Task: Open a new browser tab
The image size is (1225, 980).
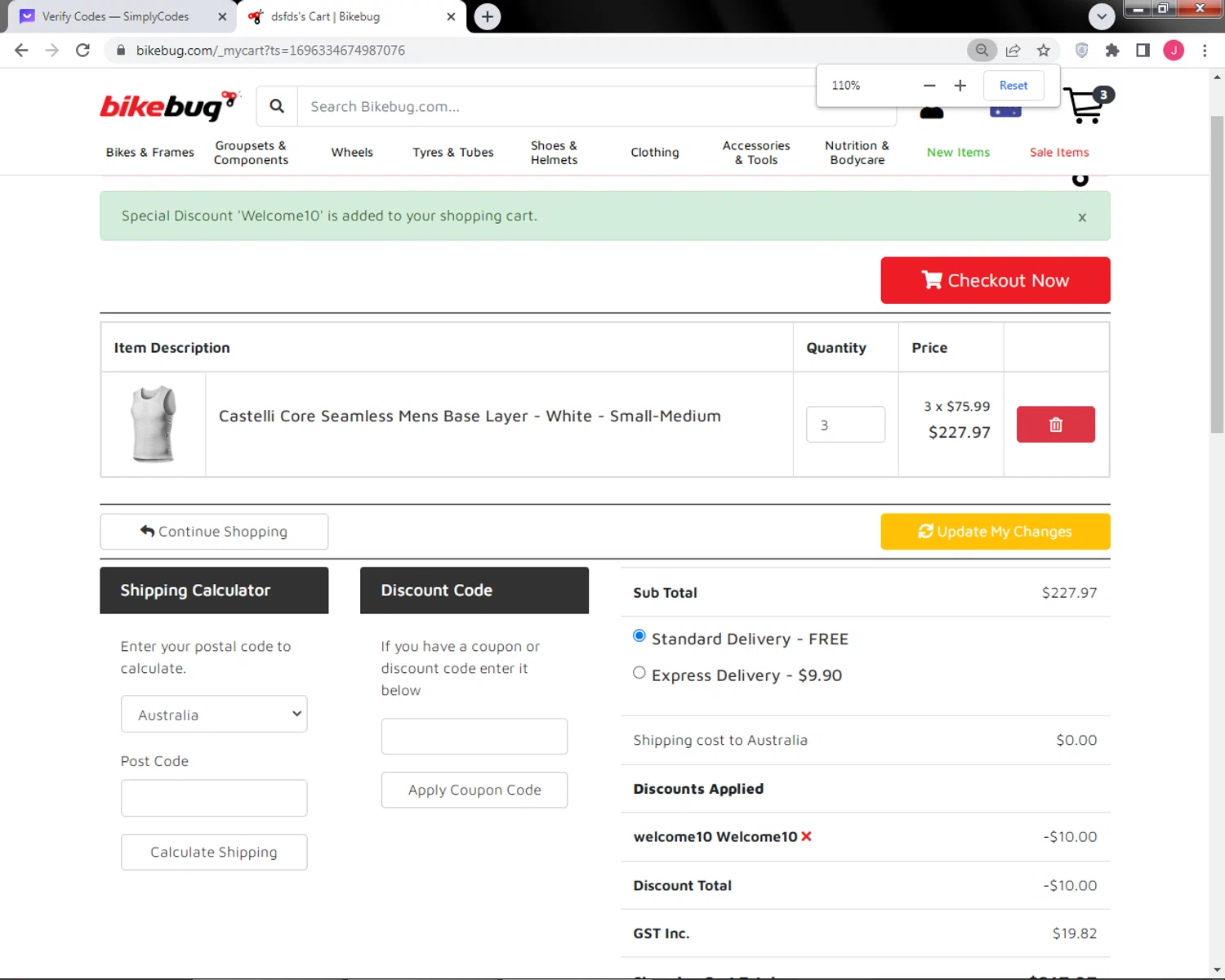Action: 488,16
